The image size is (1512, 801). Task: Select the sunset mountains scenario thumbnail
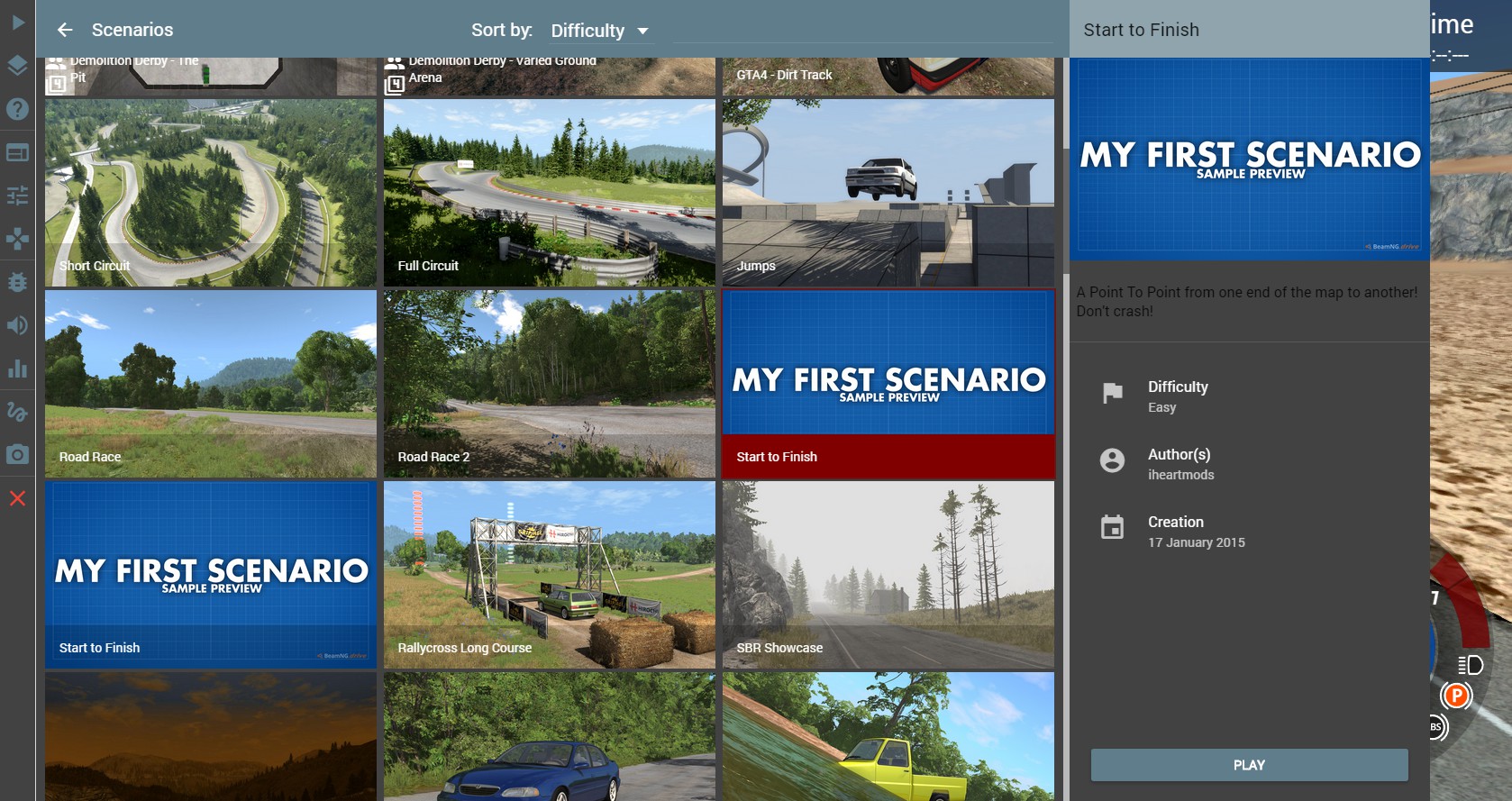211,736
